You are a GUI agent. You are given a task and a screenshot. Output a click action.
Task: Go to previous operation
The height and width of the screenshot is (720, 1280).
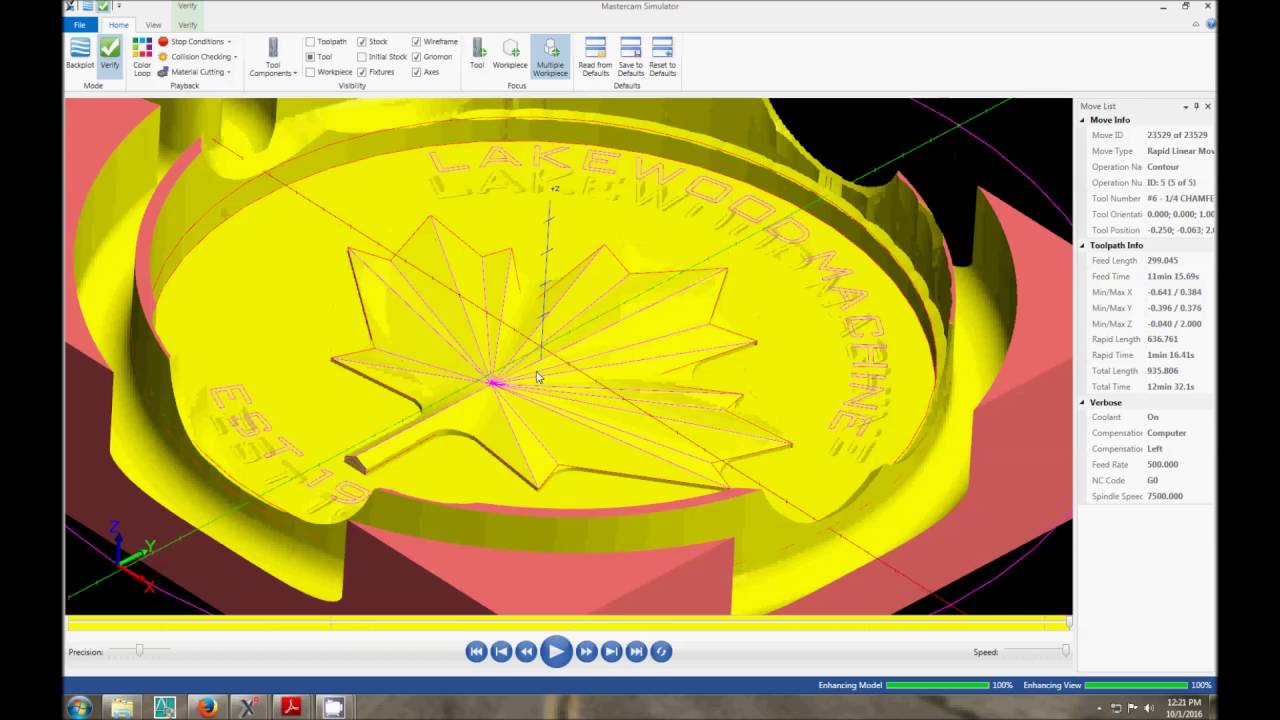point(501,651)
